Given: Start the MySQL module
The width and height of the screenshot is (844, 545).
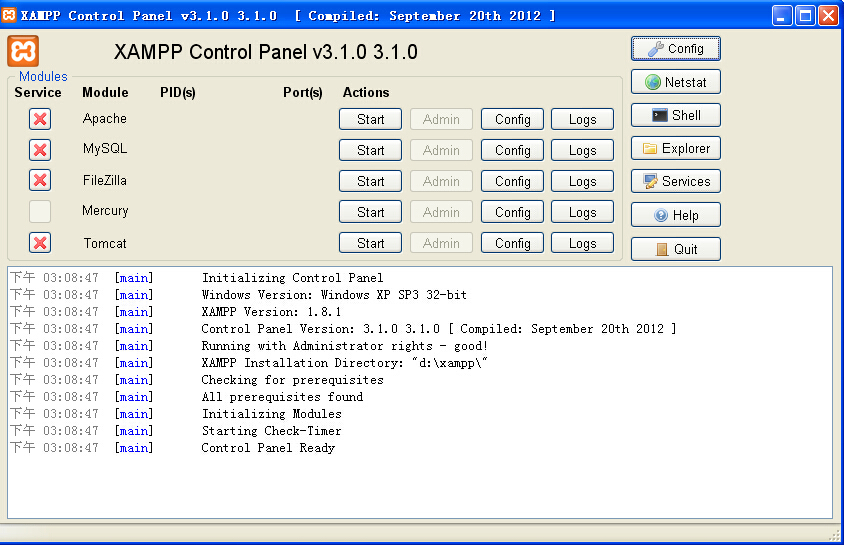Looking at the screenshot, I should [x=370, y=150].
